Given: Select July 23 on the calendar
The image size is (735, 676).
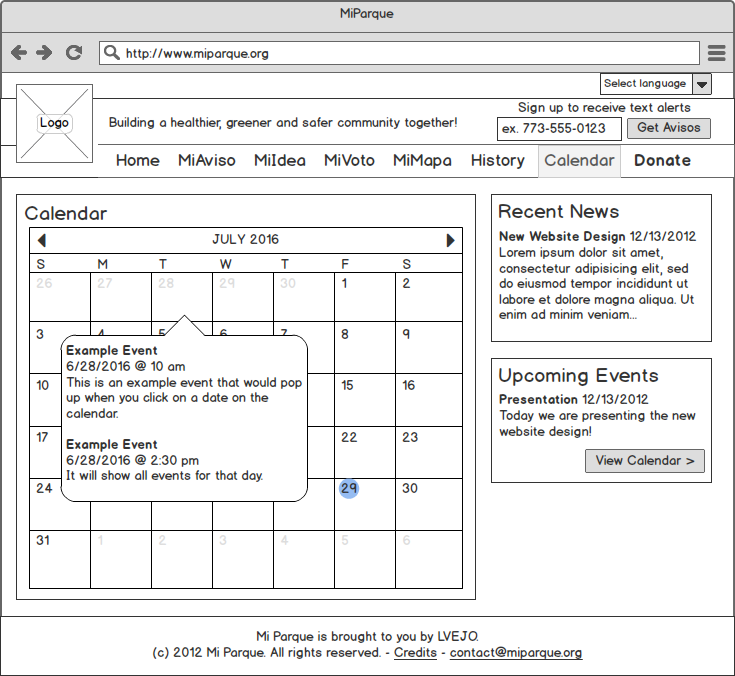Looking at the screenshot, I should click(428, 452).
